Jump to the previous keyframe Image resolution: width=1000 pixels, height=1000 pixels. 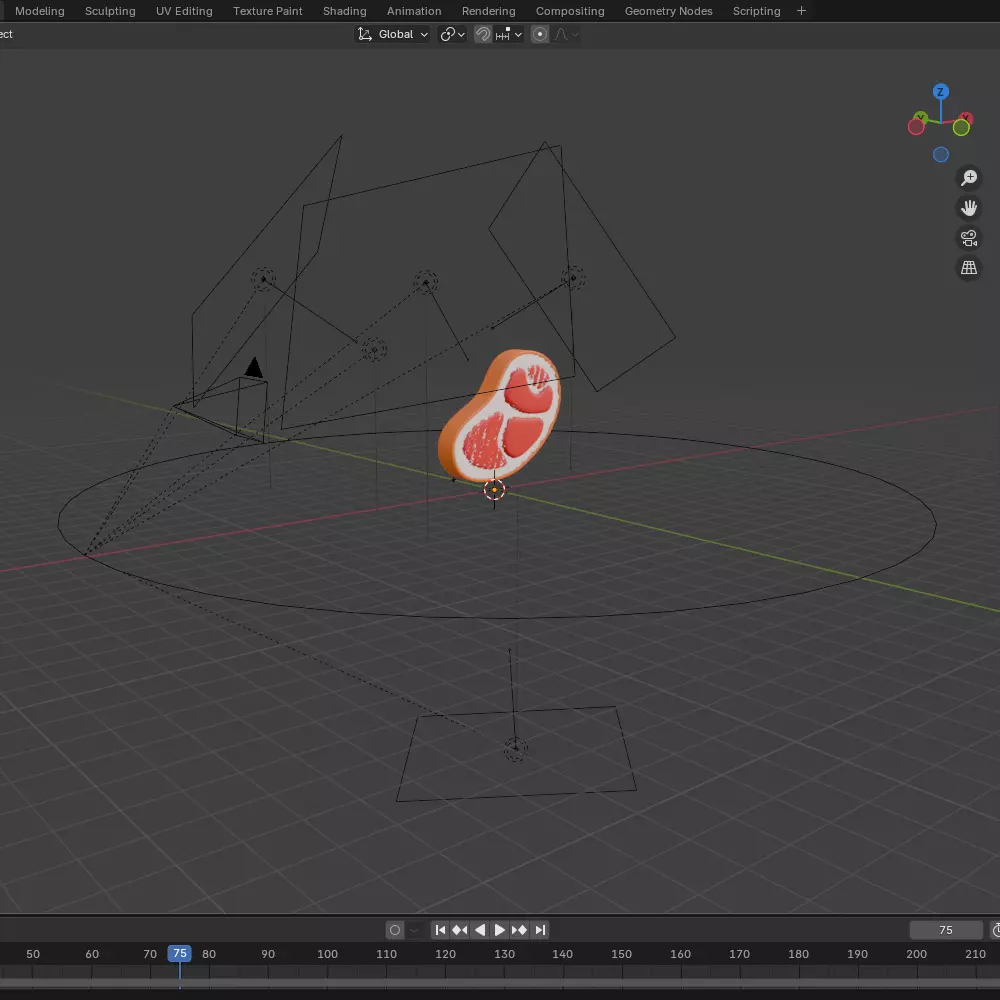coord(460,930)
